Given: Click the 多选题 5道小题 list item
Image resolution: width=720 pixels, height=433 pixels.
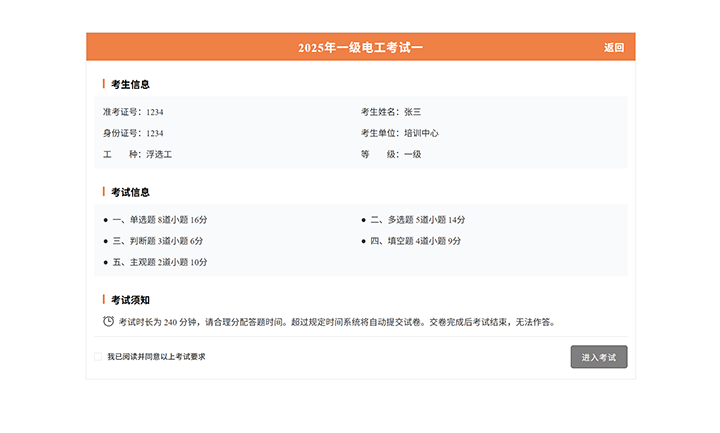Looking at the screenshot, I should tap(417, 220).
